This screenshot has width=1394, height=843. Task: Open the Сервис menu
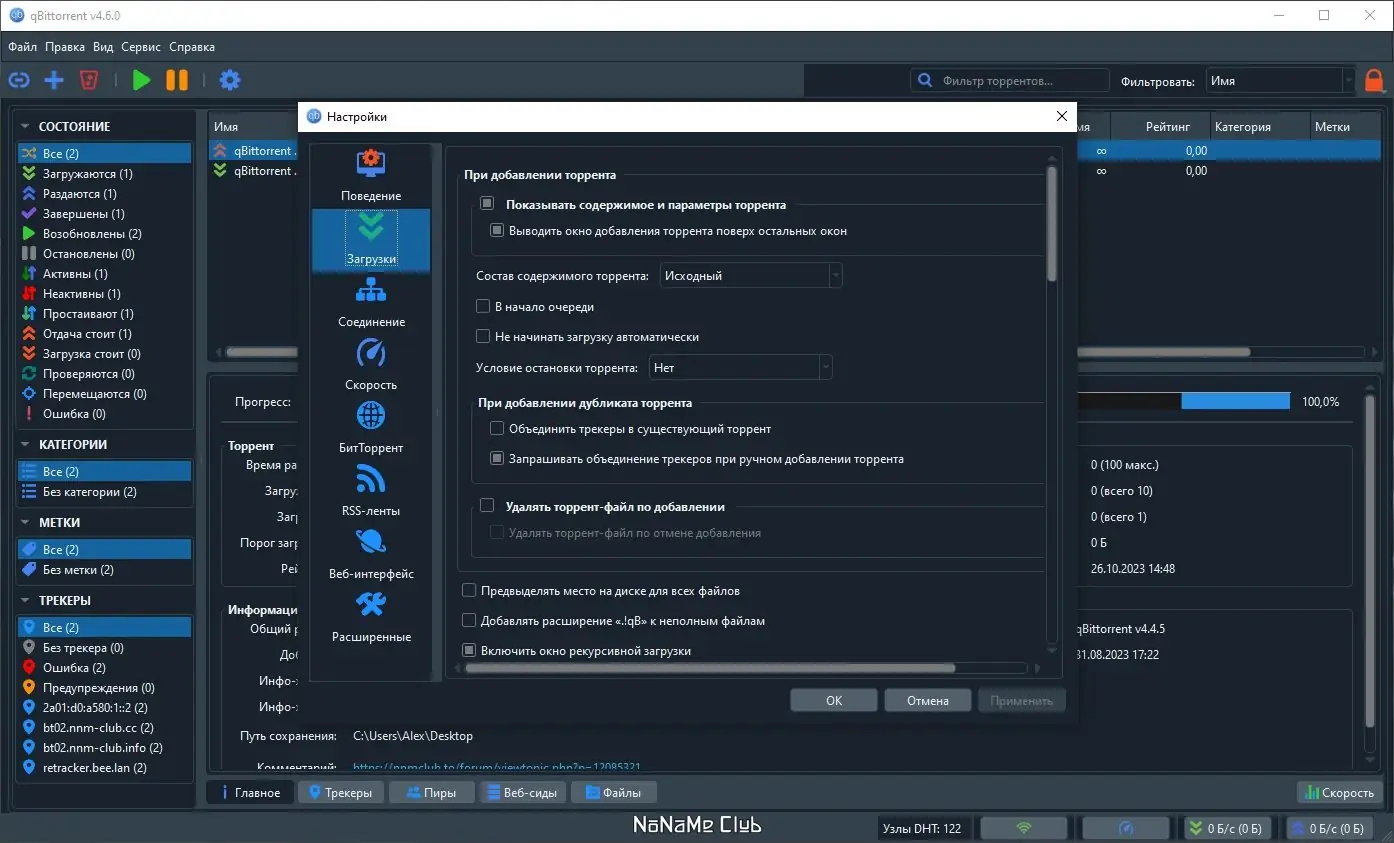click(140, 46)
